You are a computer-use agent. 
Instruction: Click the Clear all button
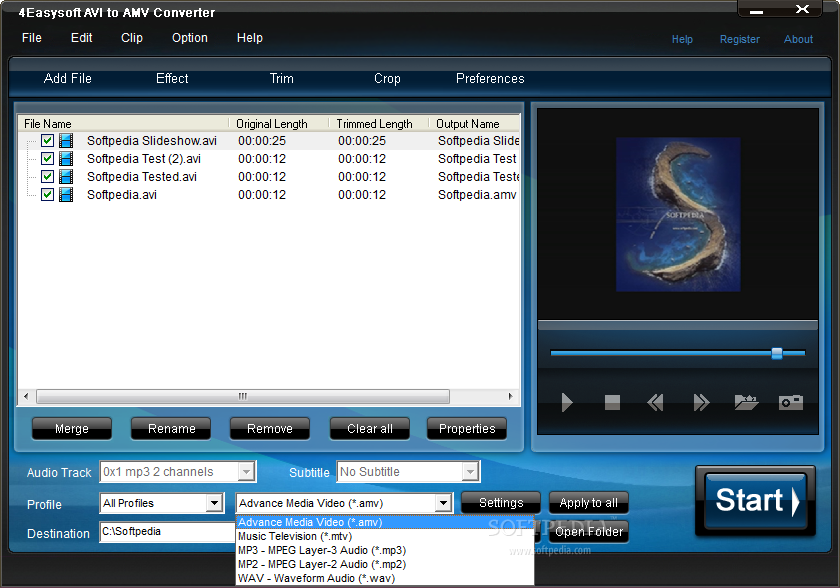click(370, 429)
